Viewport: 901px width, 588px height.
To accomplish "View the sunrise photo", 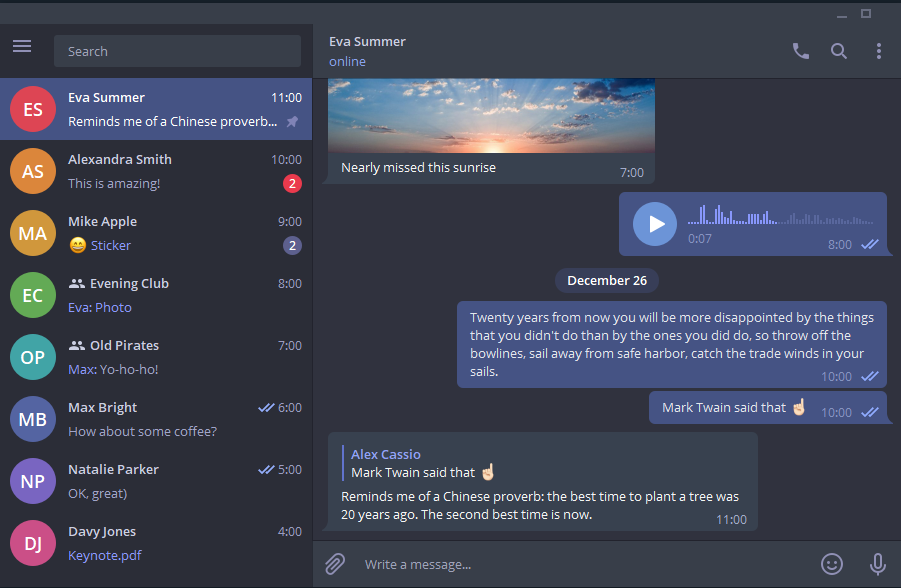I will [489, 115].
